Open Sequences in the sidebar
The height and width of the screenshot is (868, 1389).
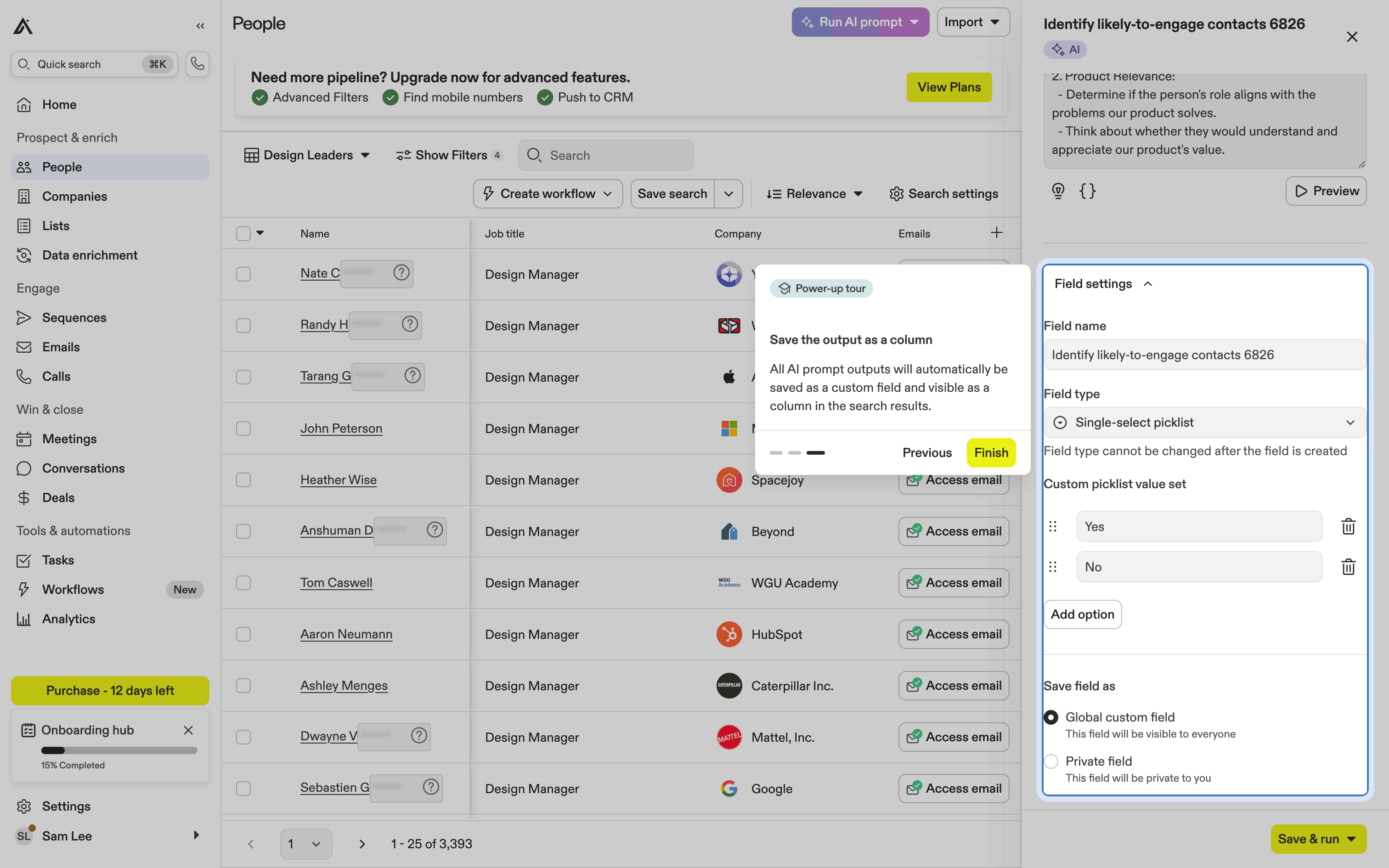coord(74,317)
